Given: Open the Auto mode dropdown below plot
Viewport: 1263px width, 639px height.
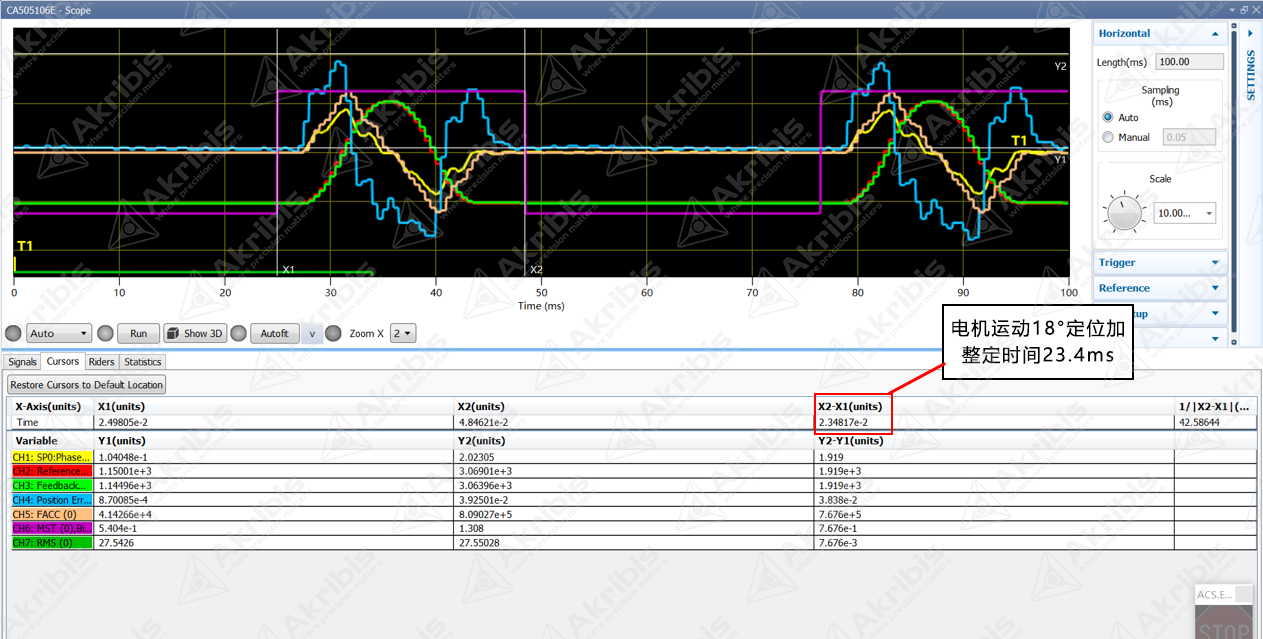Looking at the screenshot, I should pos(59,333).
